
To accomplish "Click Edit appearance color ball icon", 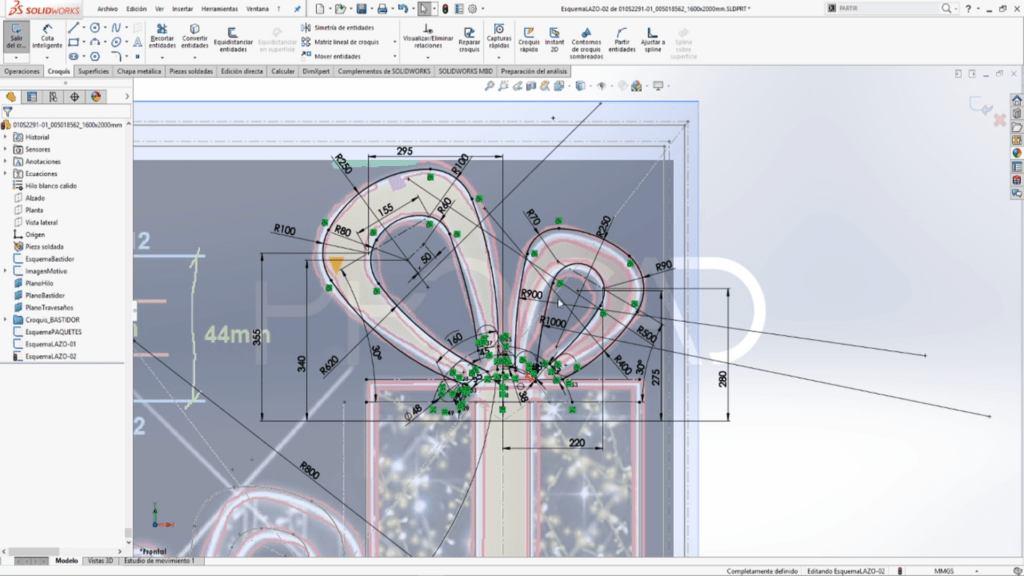I will pos(636,86).
